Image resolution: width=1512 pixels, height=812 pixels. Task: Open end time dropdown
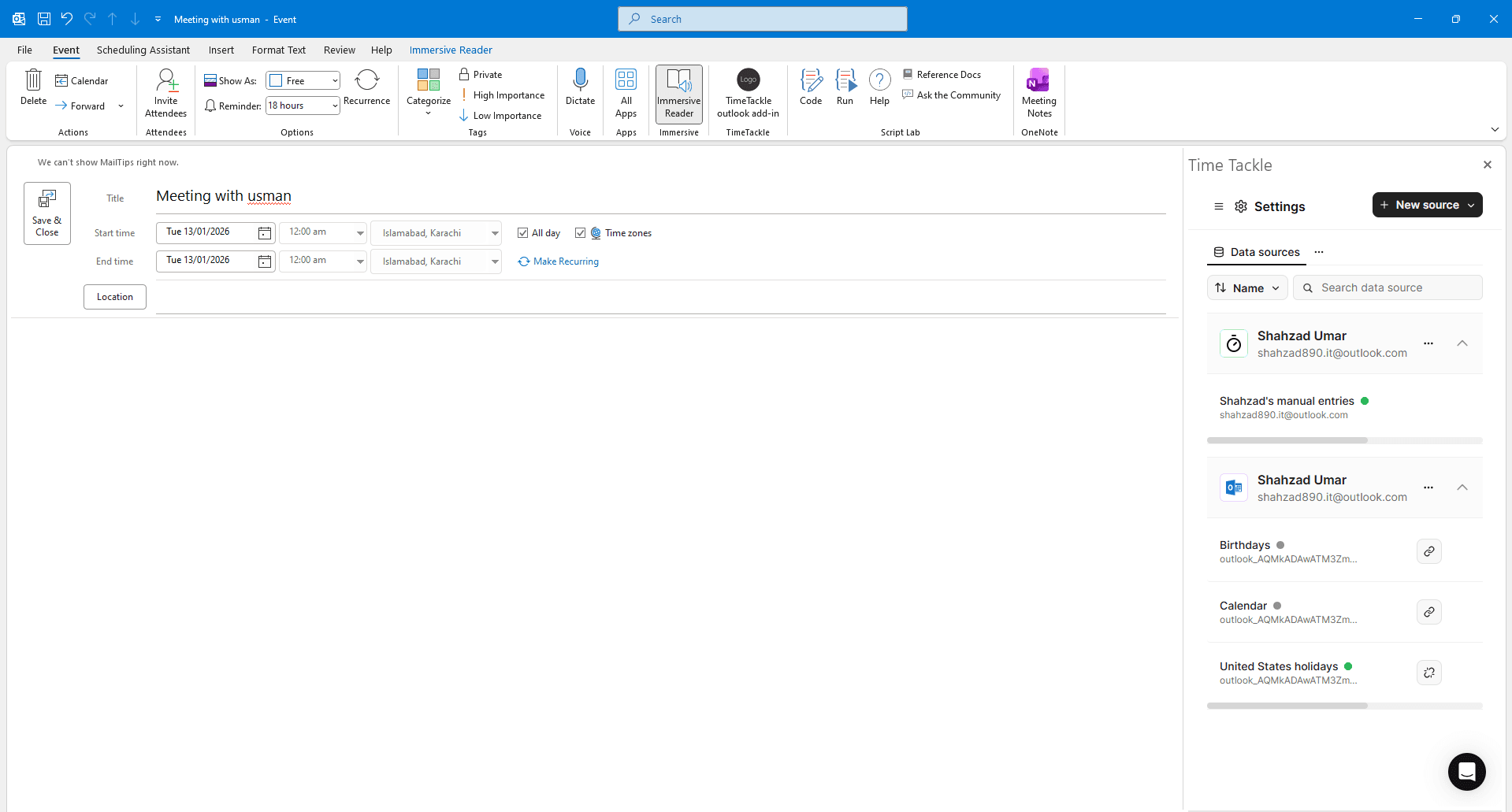pyautogui.click(x=360, y=261)
